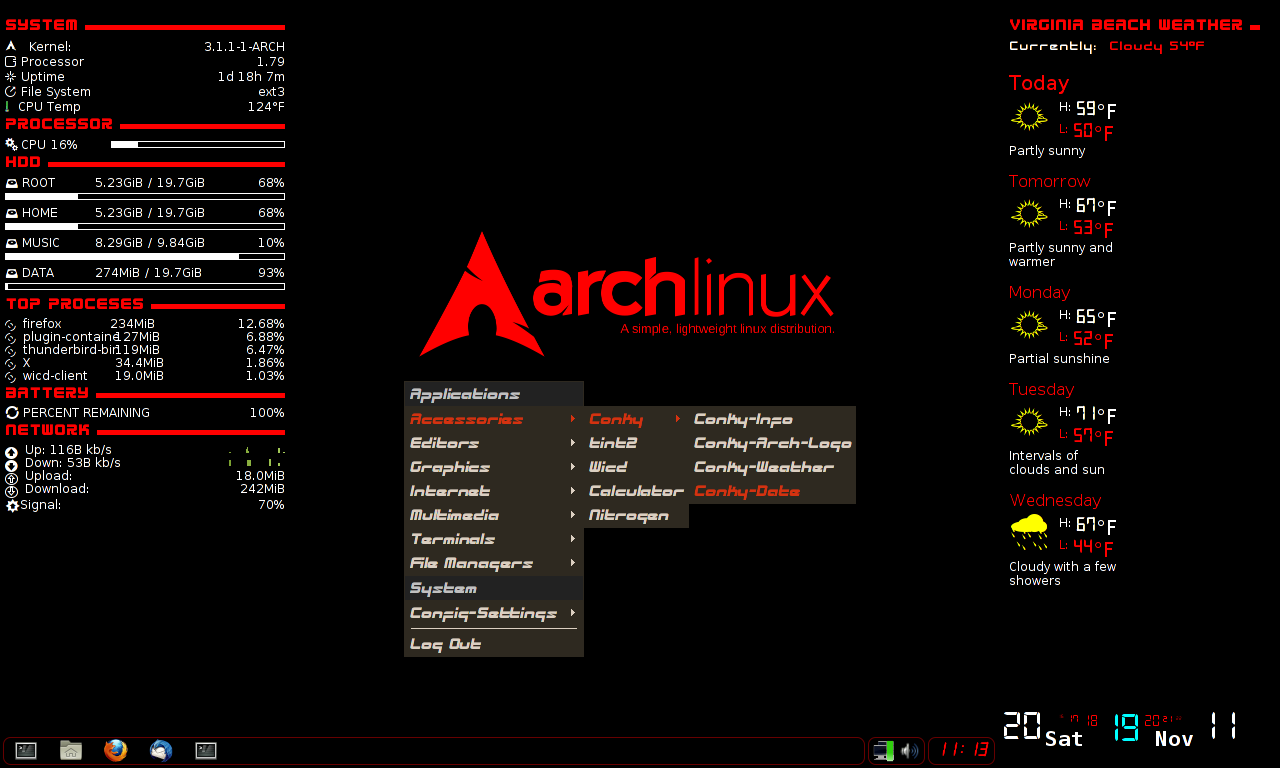Expand the Editors submenu
Image resolution: width=1280 pixels, height=768 pixels.
(494, 443)
